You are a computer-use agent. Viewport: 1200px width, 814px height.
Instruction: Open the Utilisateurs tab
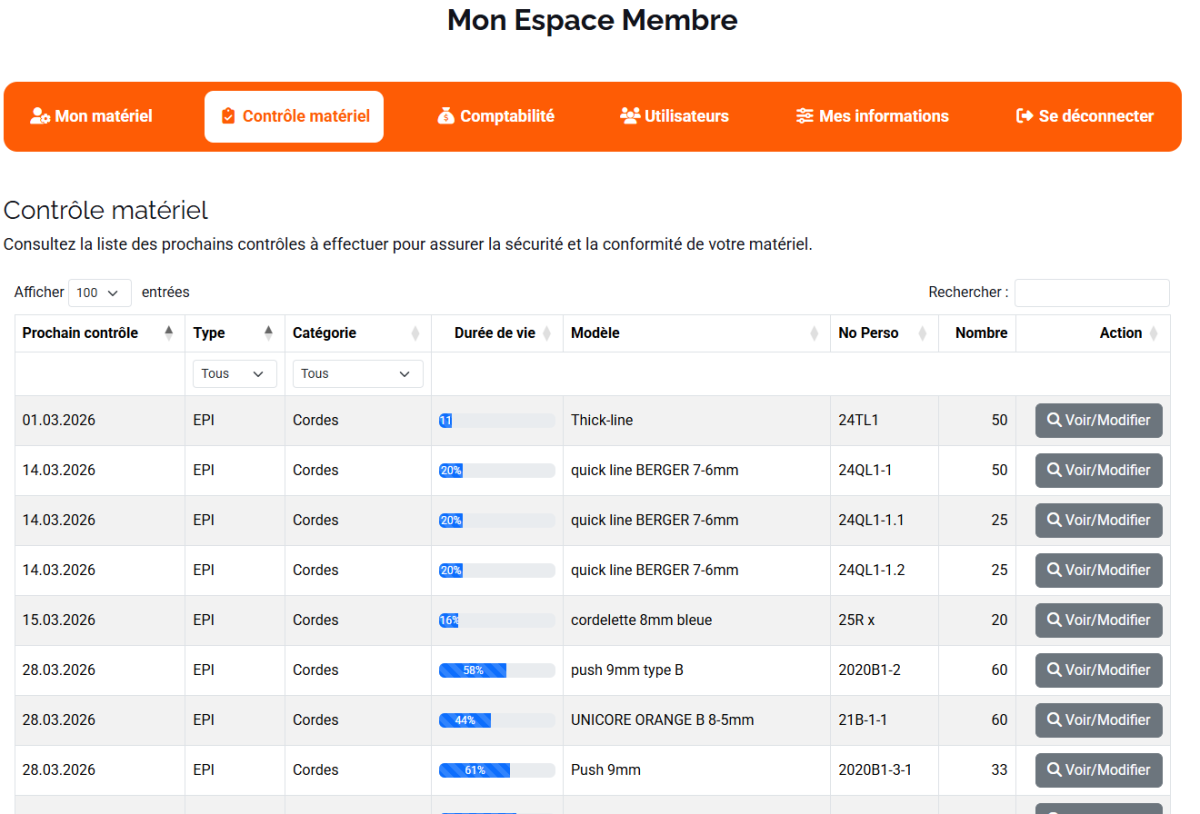click(675, 116)
